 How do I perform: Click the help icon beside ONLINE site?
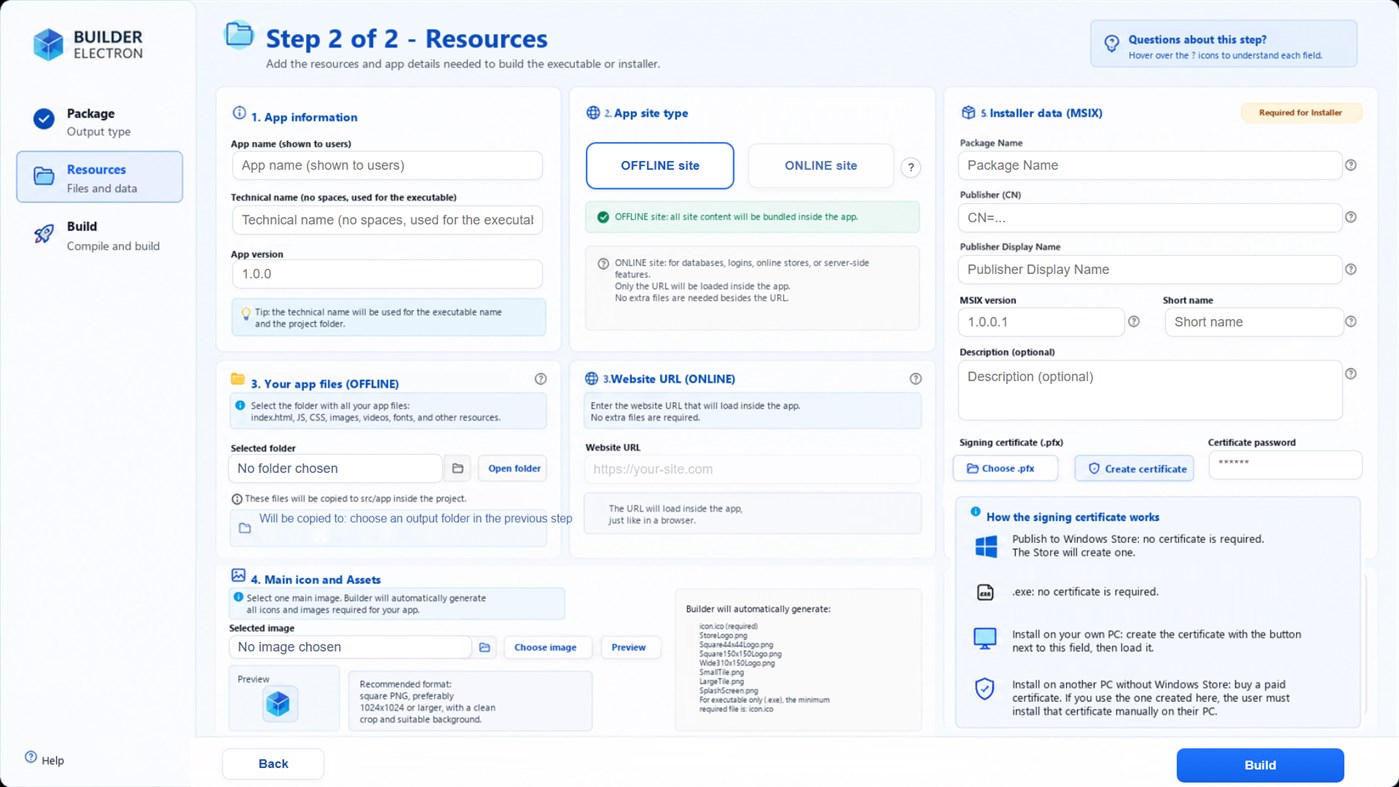tap(910, 167)
